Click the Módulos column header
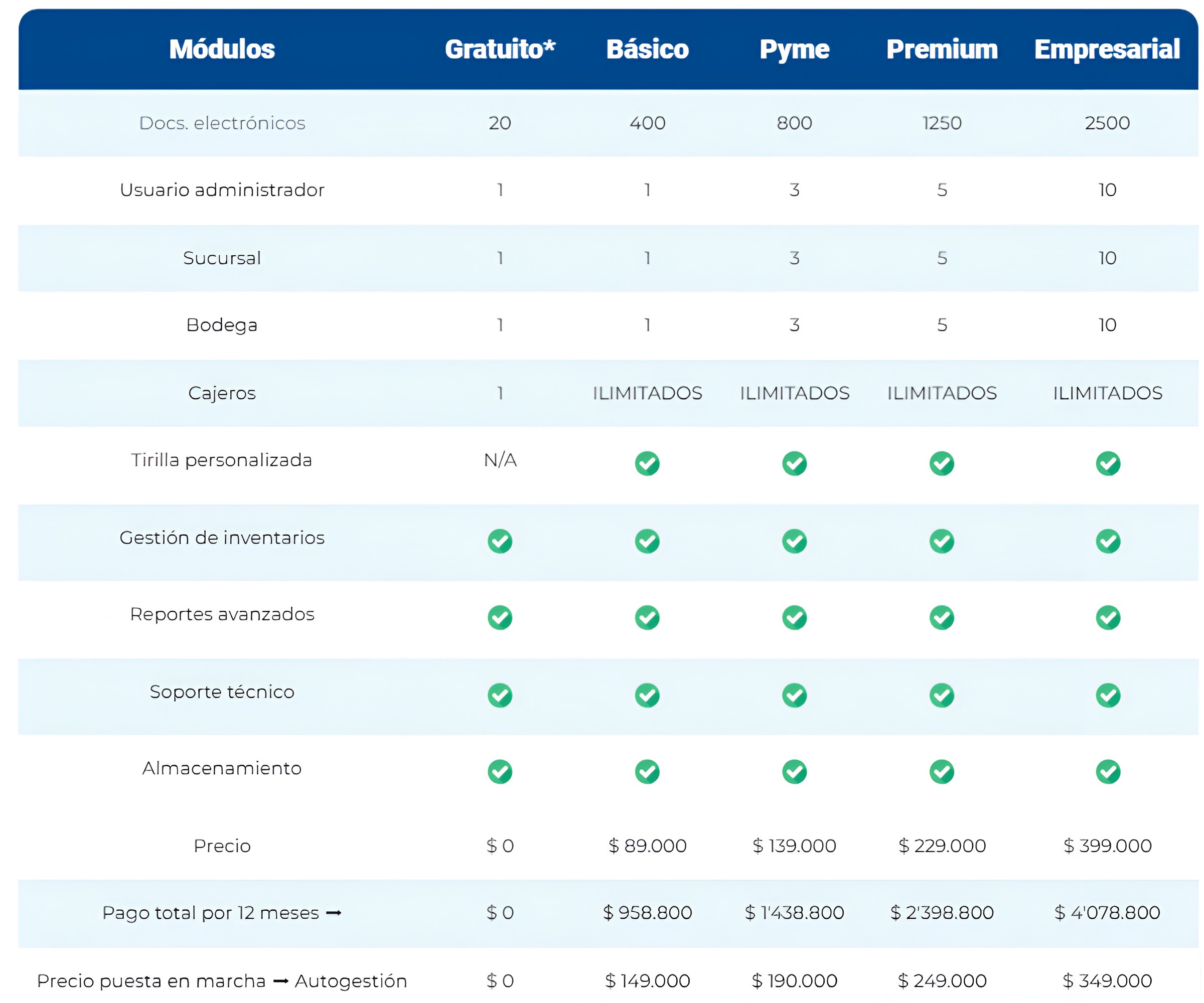The image size is (1204, 1003). pos(222,49)
